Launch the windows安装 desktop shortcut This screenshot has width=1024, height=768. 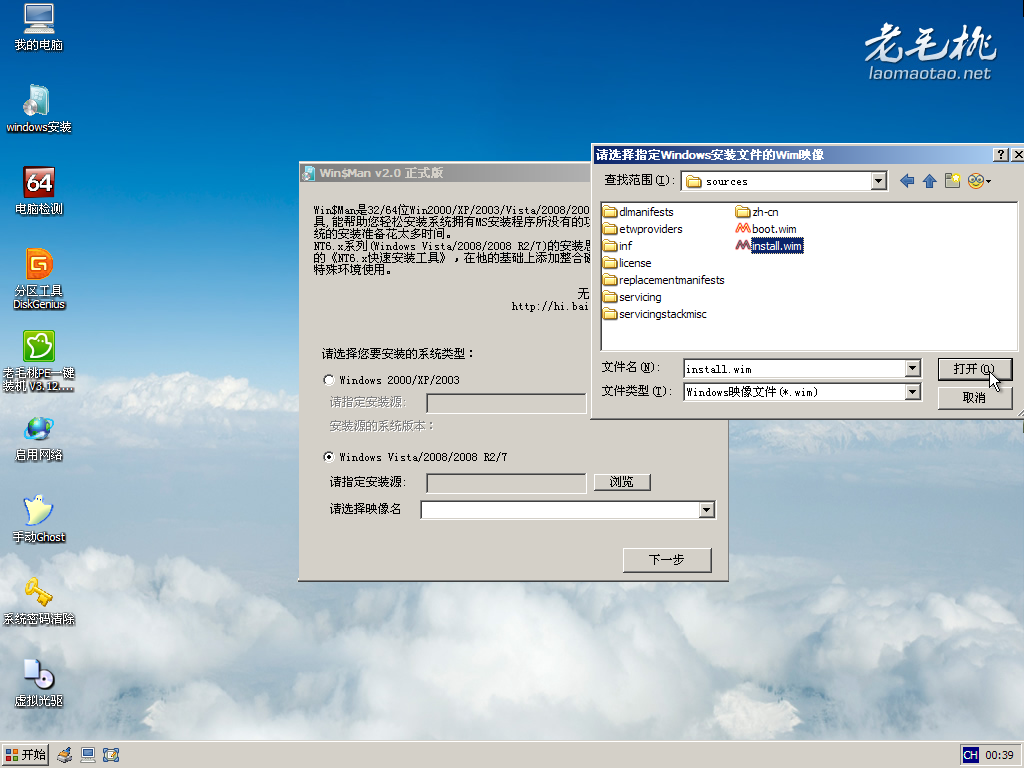pyautogui.click(x=39, y=109)
